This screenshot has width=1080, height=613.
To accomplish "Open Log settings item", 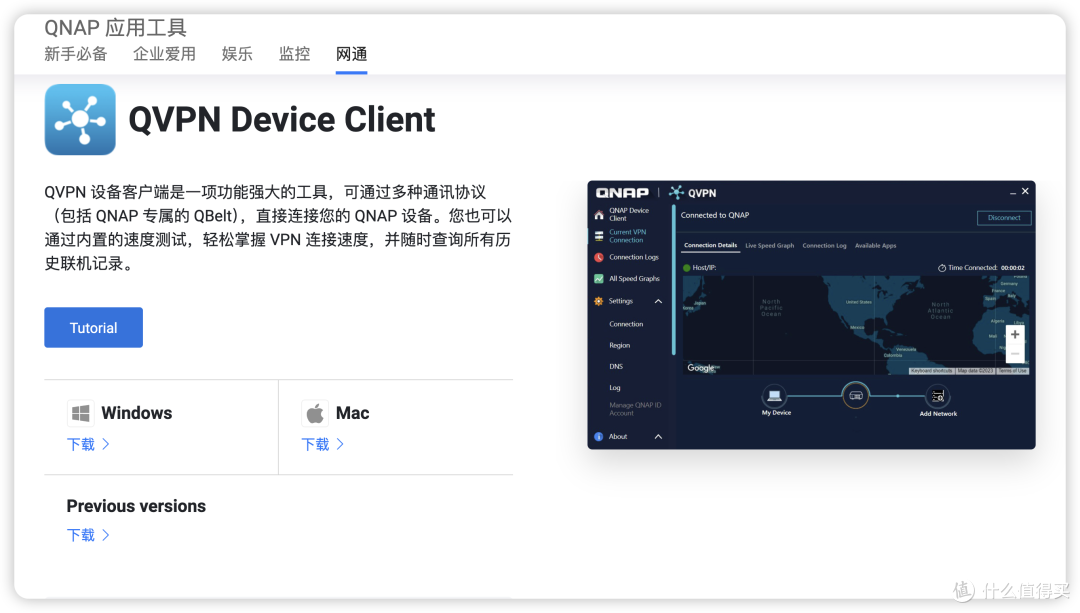I will (x=614, y=388).
